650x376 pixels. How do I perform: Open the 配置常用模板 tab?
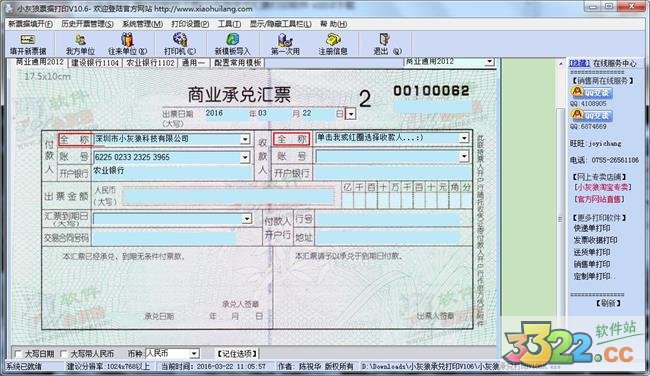click(238, 63)
